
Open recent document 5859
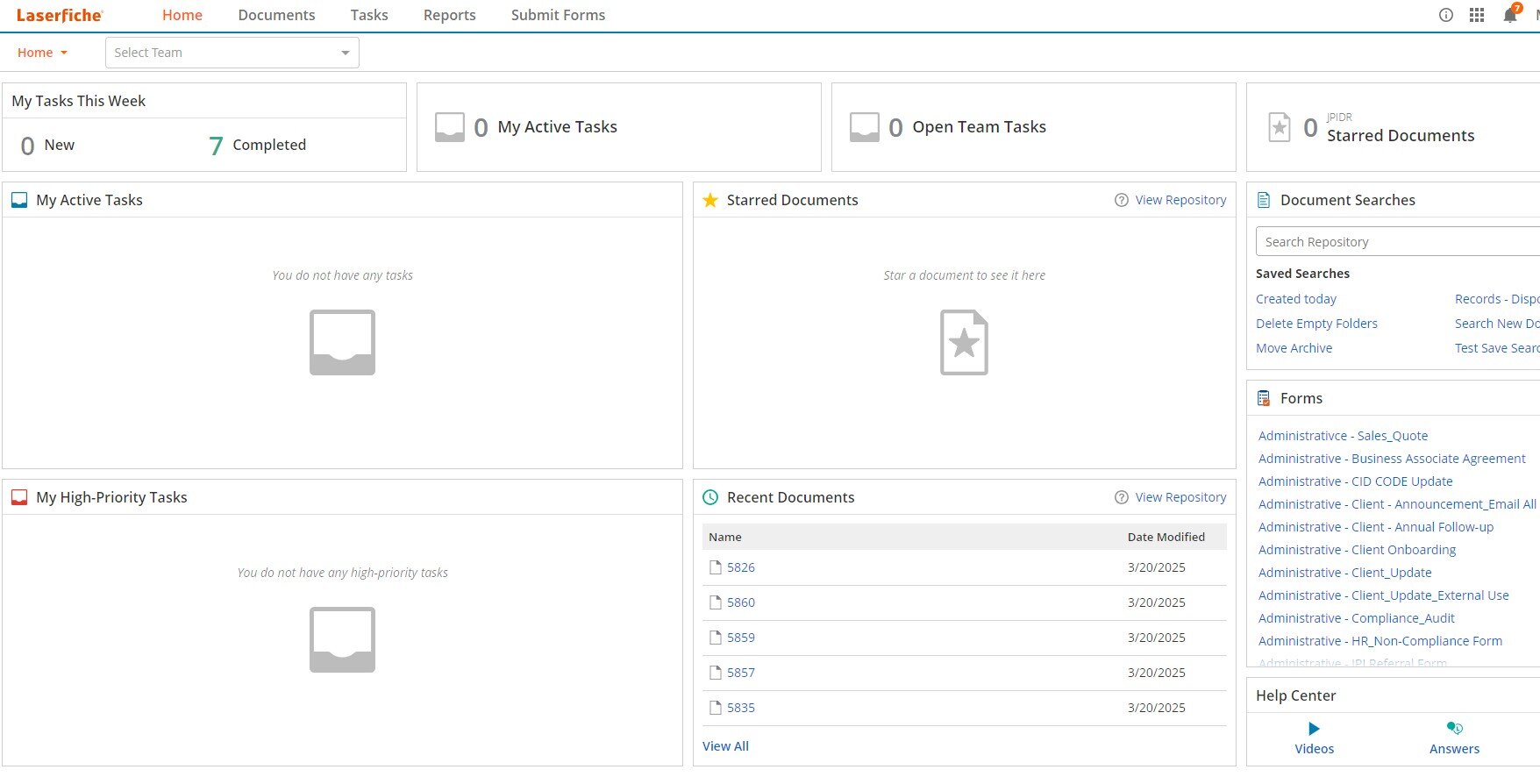(740, 638)
